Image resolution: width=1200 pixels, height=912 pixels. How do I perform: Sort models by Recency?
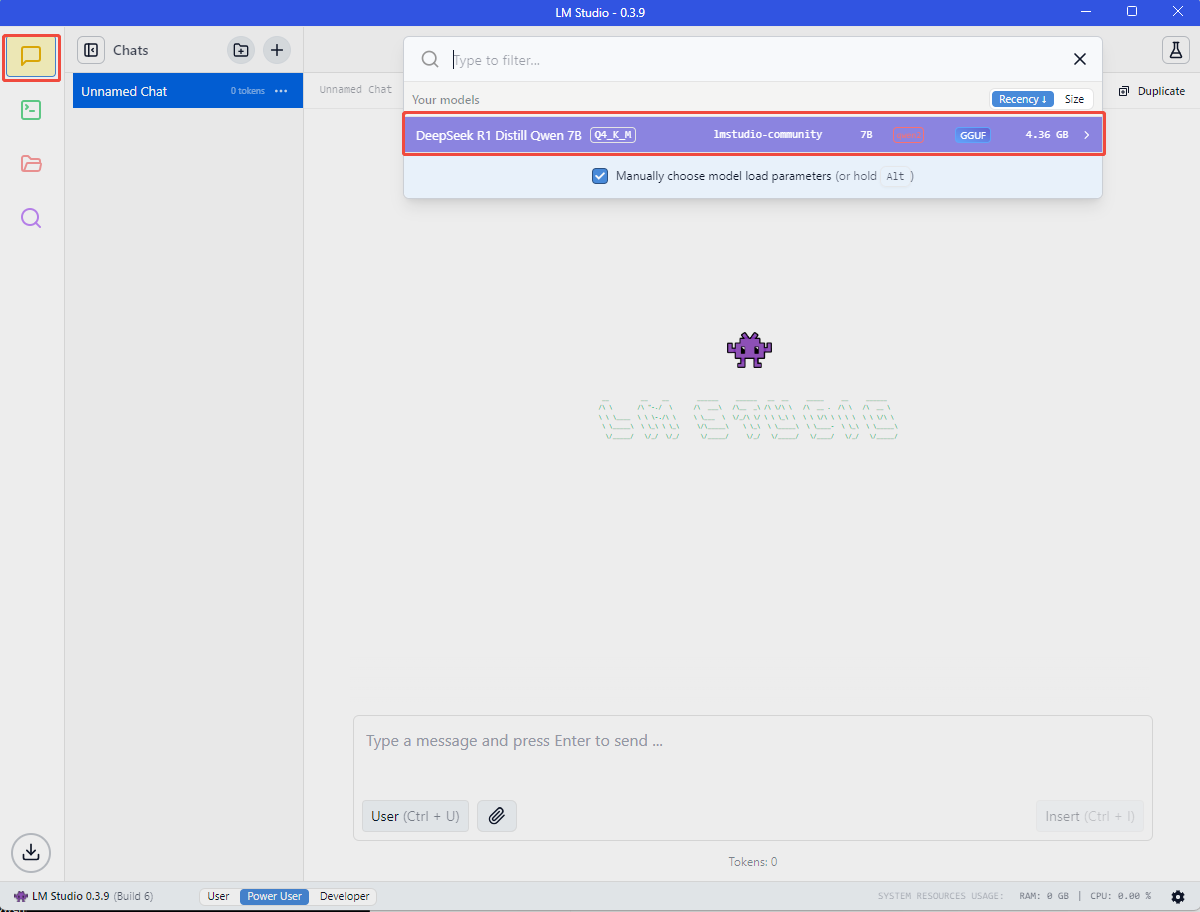[x=1022, y=99]
